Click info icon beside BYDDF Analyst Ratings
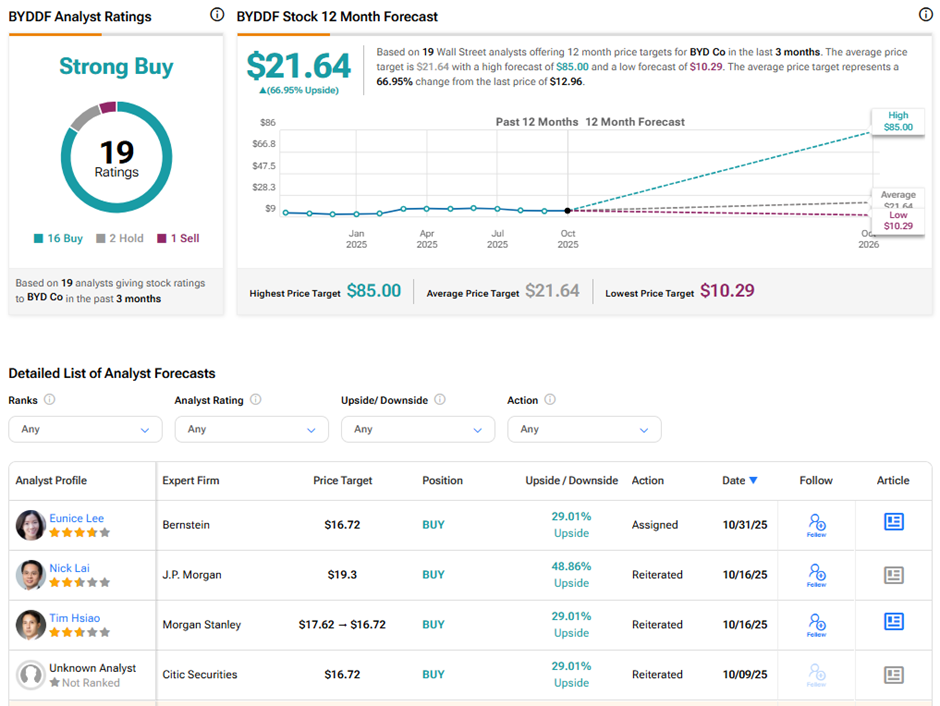This screenshot has width=940, height=706. click(217, 15)
